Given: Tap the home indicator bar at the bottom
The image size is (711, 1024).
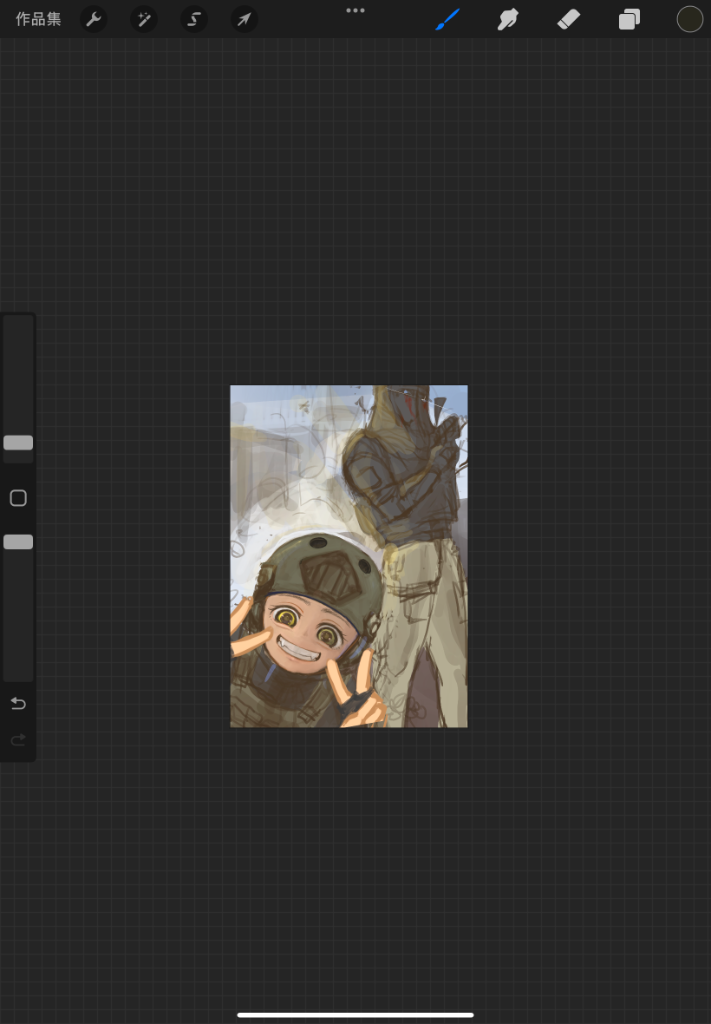Looking at the screenshot, I should click(355, 1014).
